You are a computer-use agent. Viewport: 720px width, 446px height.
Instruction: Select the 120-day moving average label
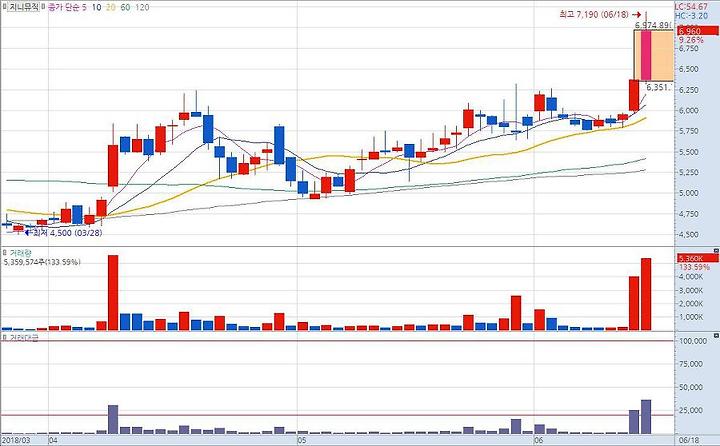pos(142,7)
